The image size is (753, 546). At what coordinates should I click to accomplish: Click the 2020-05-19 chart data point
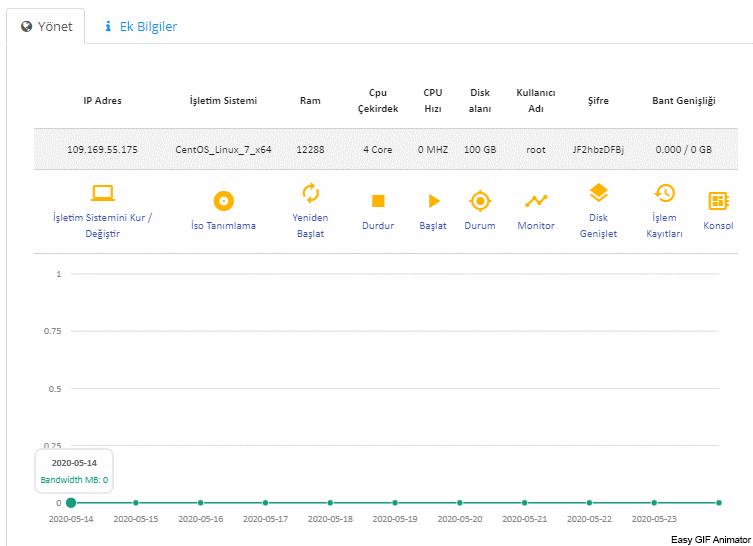pyautogui.click(x=395, y=502)
